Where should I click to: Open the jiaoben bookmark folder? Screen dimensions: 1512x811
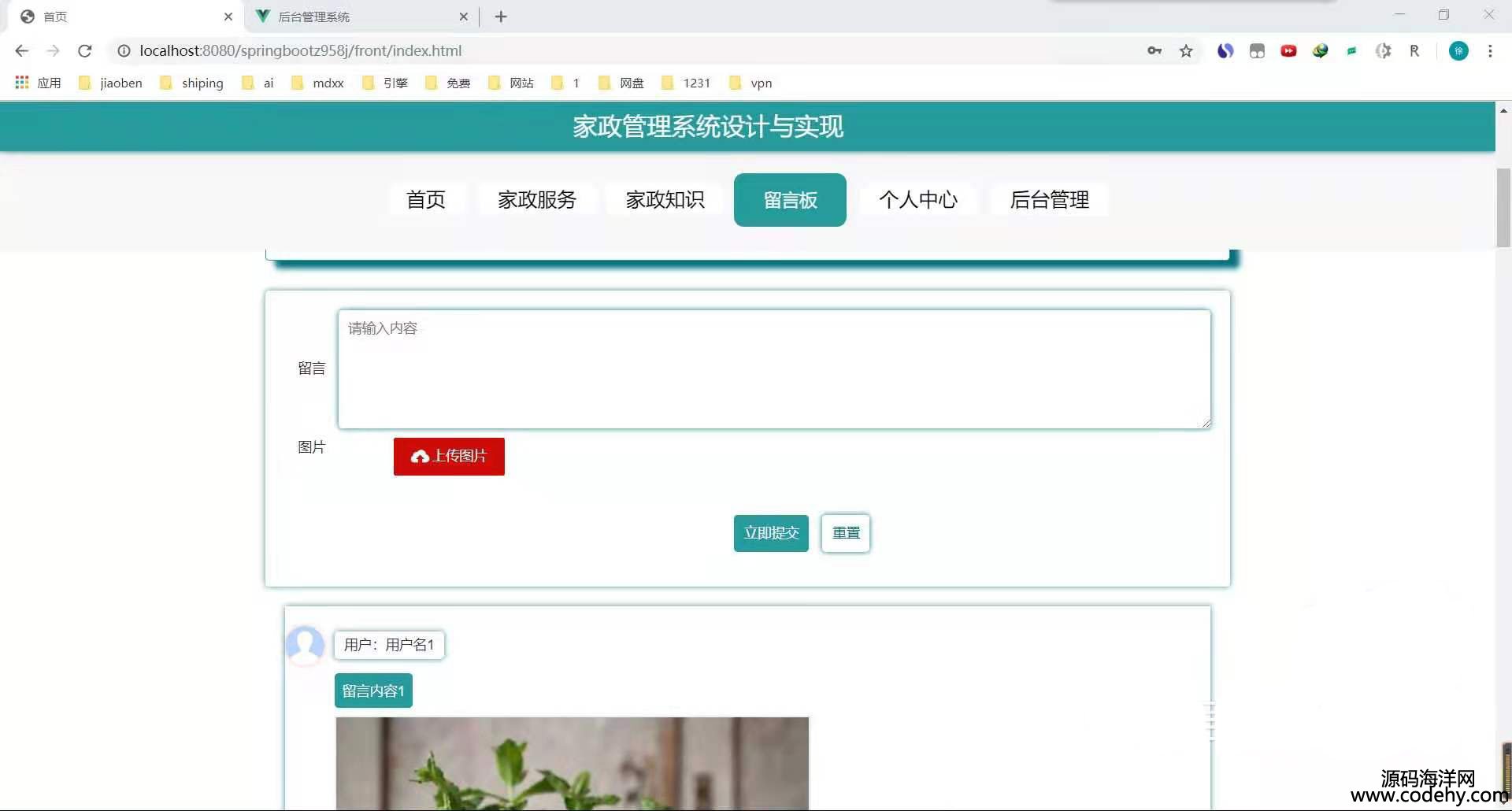(111, 83)
